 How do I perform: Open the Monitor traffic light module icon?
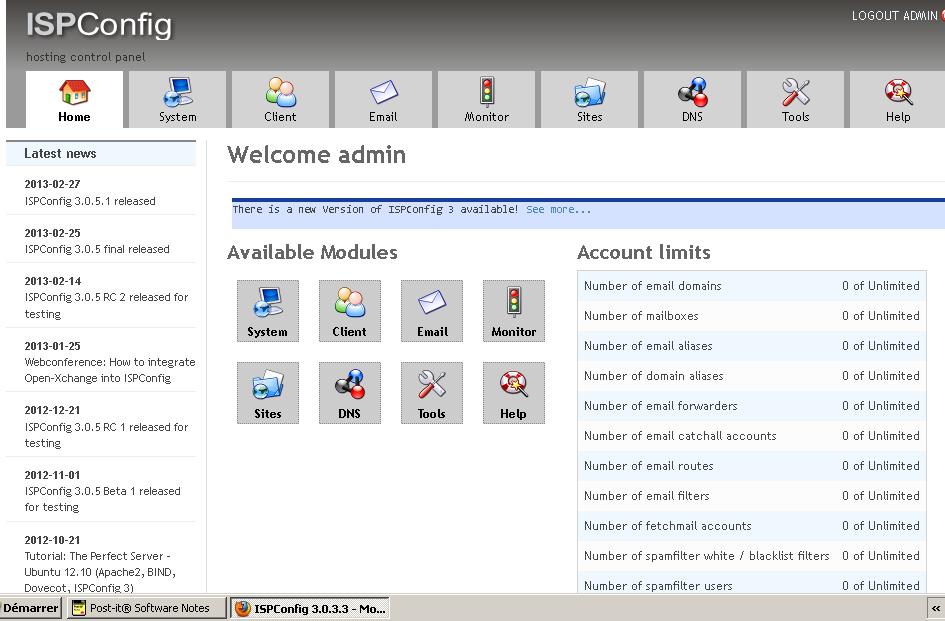click(x=513, y=311)
